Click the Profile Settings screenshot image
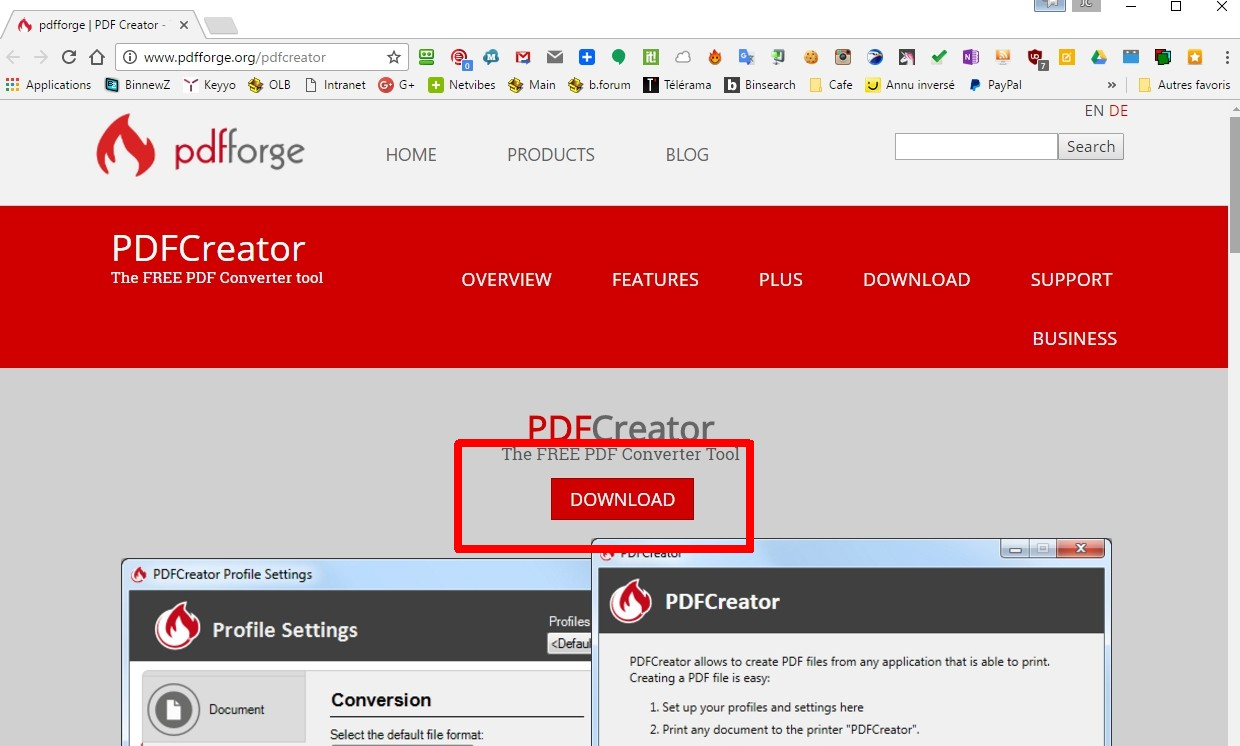Image resolution: width=1240 pixels, height=746 pixels. pyautogui.click(x=358, y=653)
